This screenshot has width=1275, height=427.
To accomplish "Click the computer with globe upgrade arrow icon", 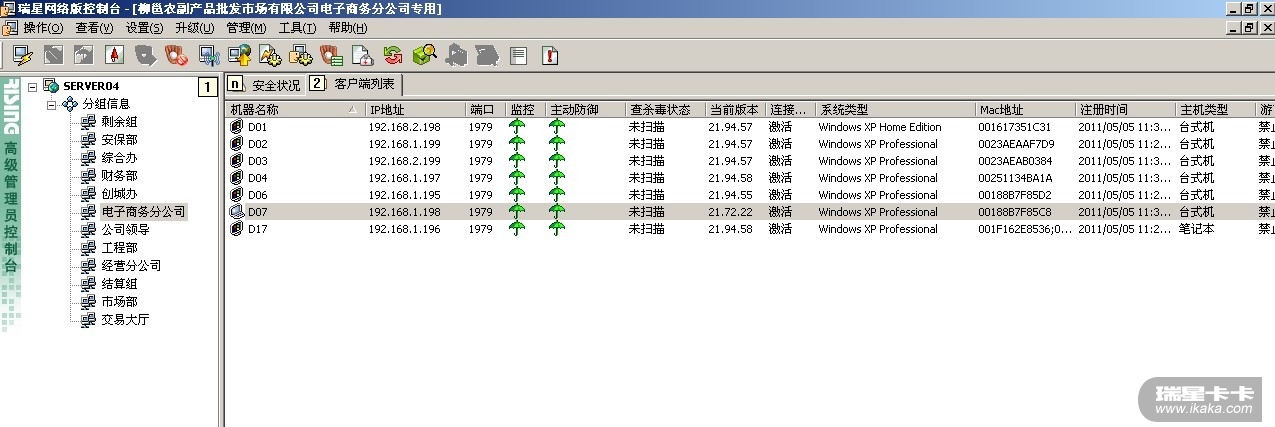I will (x=239, y=55).
